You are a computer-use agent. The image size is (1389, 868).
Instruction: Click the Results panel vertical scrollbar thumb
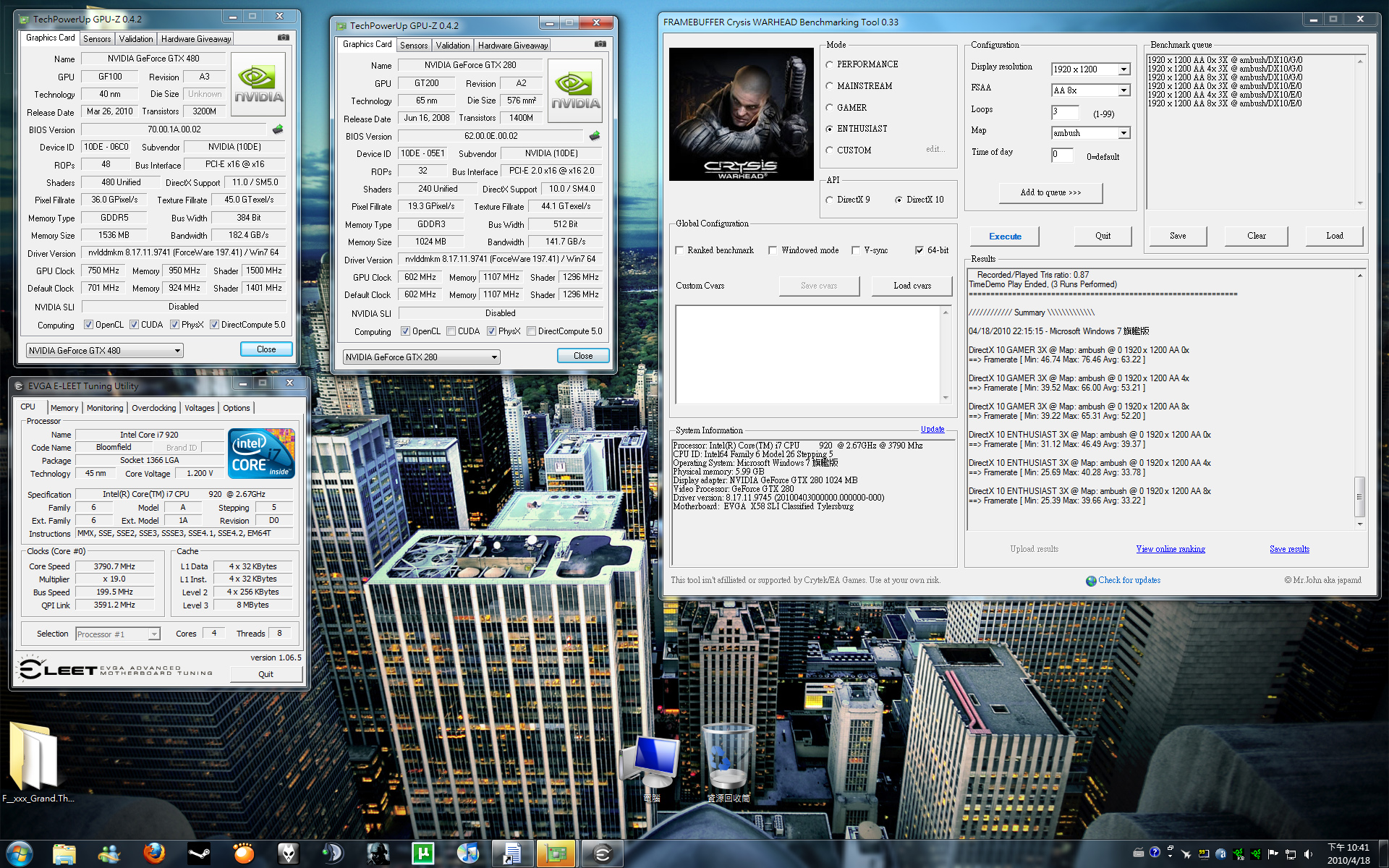click(1359, 497)
